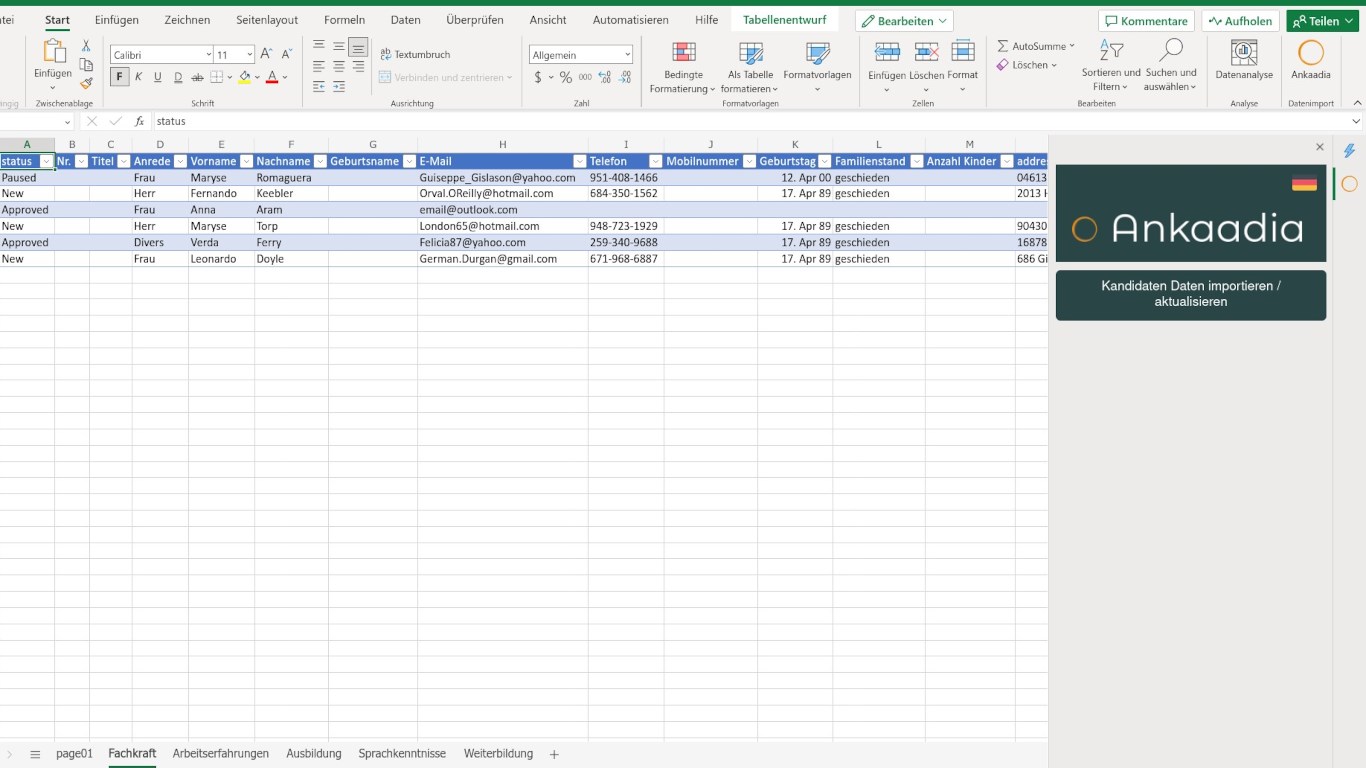Increase font size with larger A icon
The height and width of the screenshot is (768, 1366).
(x=266, y=54)
